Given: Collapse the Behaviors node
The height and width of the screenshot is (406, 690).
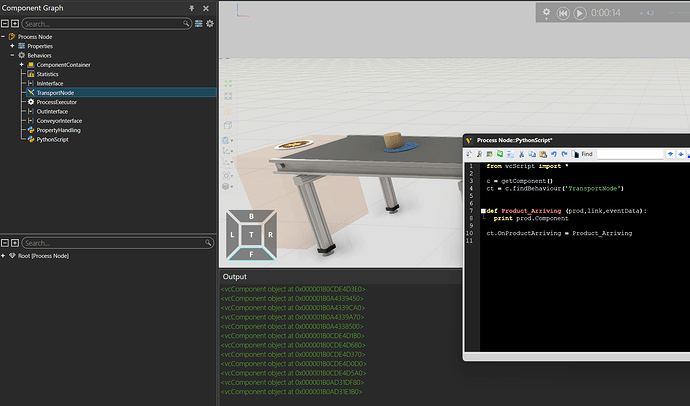Looking at the screenshot, I should [x=12, y=55].
